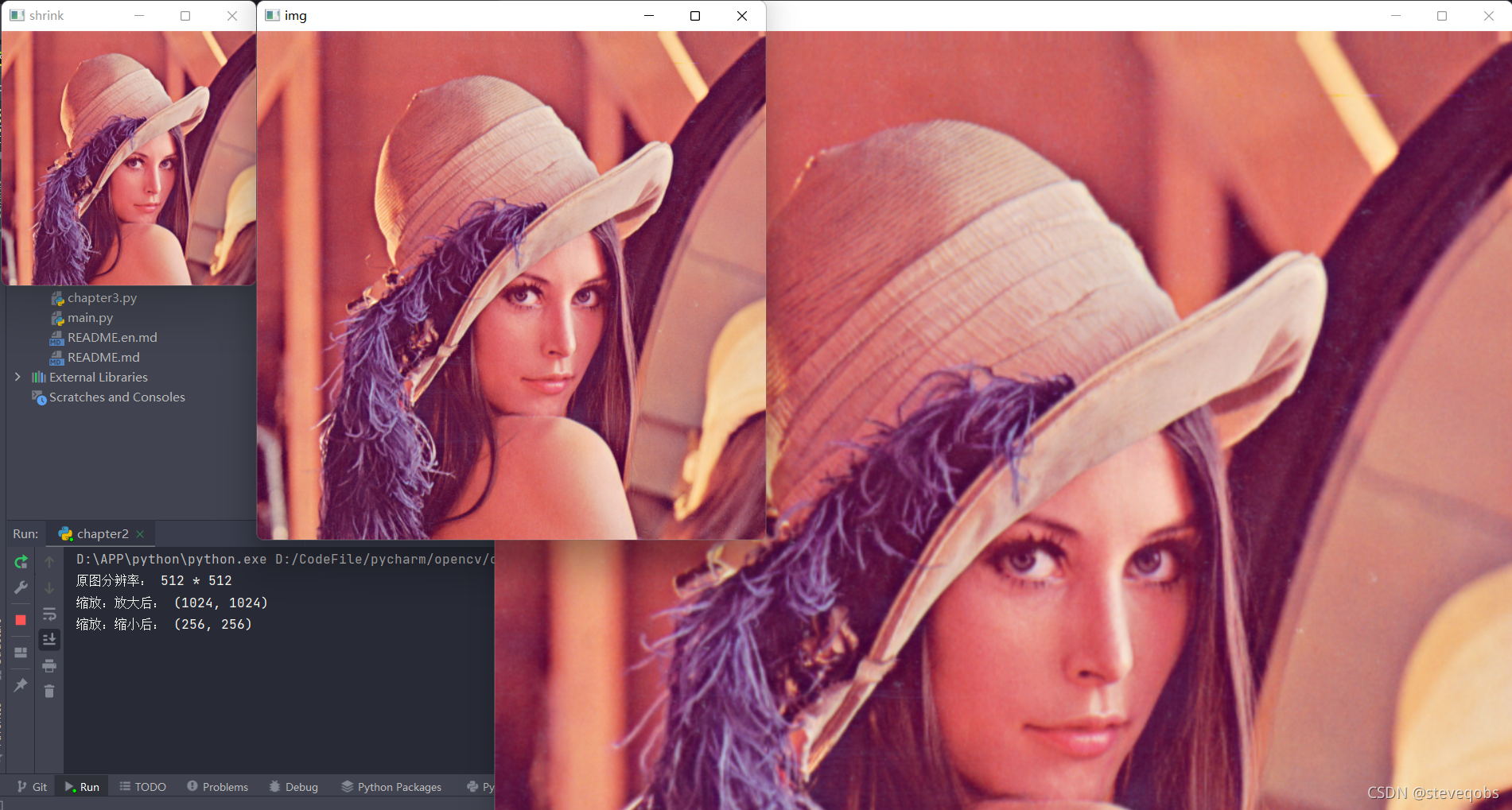This screenshot has height=810, width=1512.
Task: Select main.py in project tree
Action: pos(90,317)
